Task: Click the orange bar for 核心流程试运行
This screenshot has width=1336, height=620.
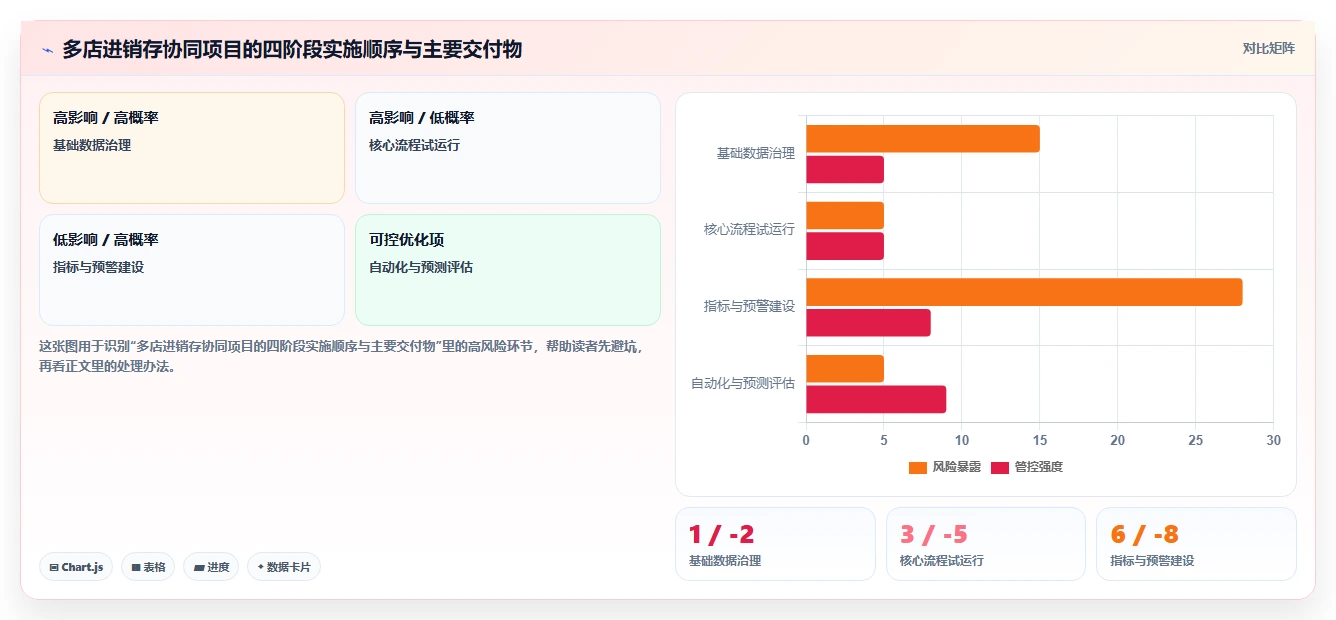Action: [845, 215]
